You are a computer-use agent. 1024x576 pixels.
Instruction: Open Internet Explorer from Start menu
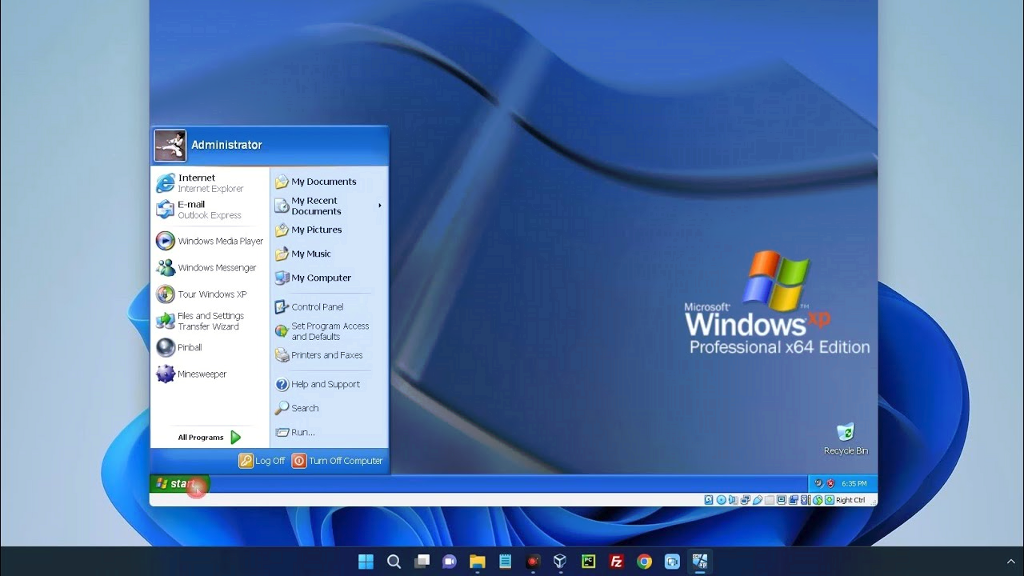[x=209, y=183]
